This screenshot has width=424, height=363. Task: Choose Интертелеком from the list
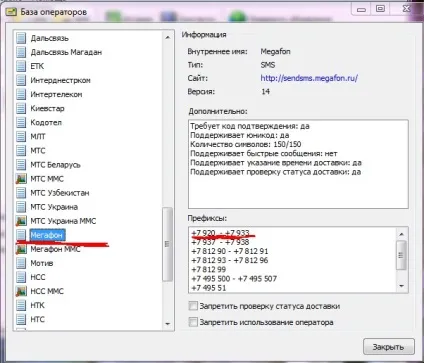56,94
